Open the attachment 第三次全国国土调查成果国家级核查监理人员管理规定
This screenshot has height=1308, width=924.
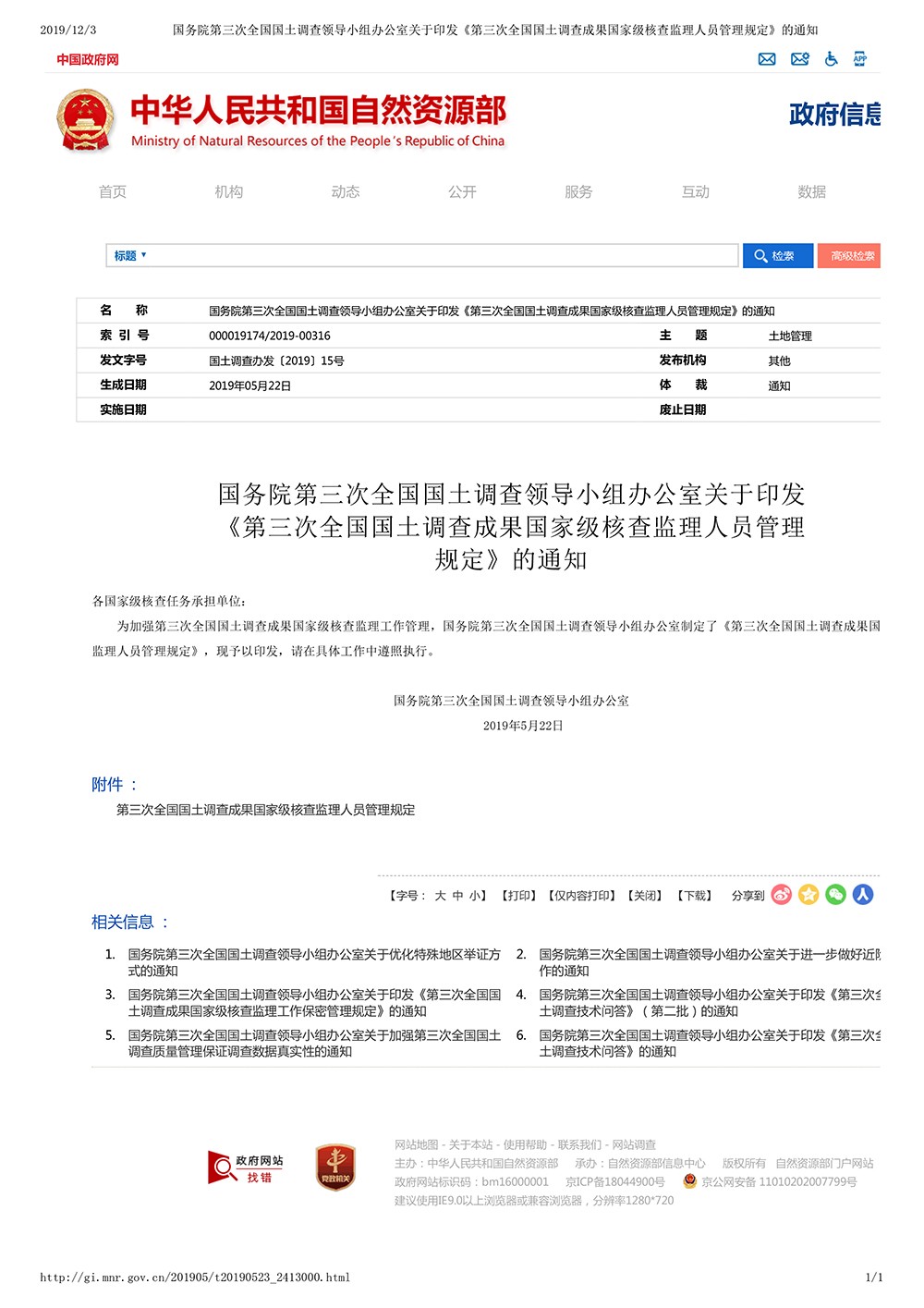point(266,810)
